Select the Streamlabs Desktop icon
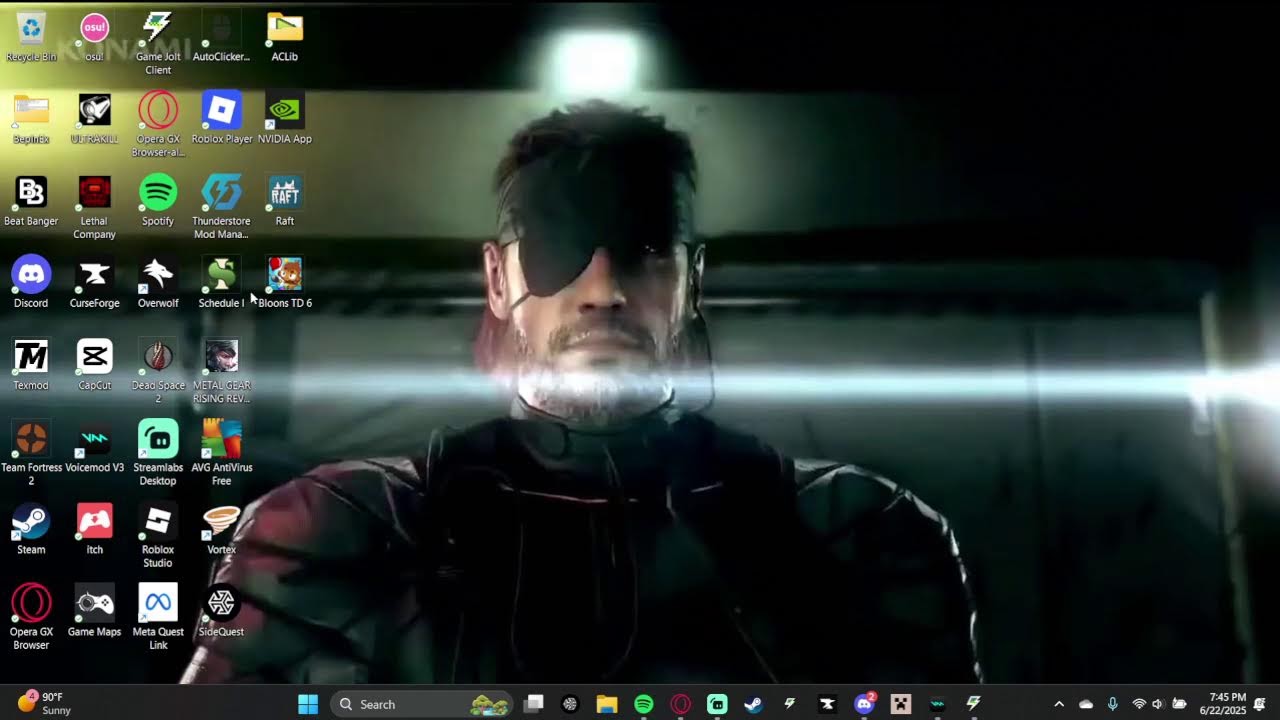1280x720 pixels. click(158, 453)
